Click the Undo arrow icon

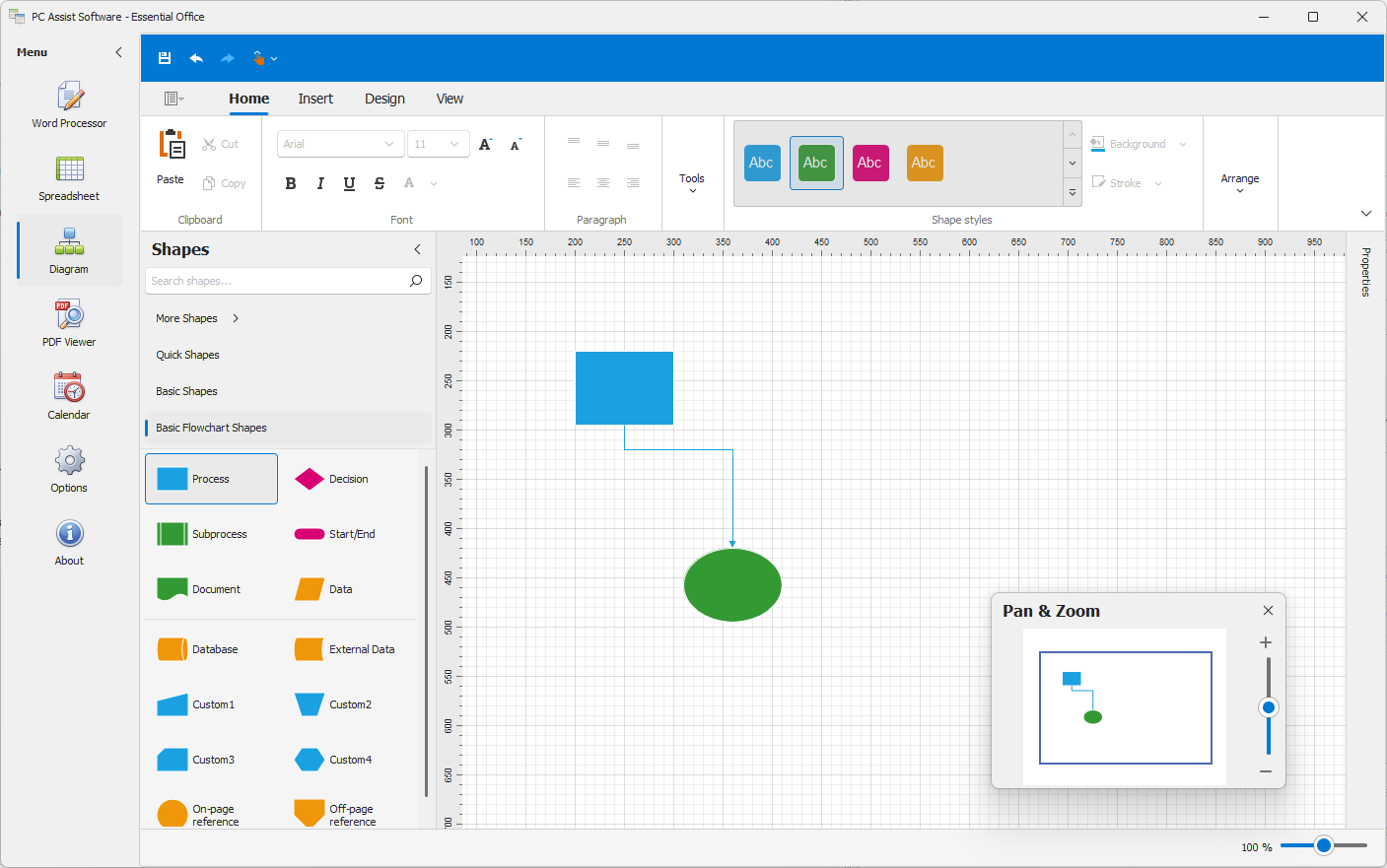196,58
